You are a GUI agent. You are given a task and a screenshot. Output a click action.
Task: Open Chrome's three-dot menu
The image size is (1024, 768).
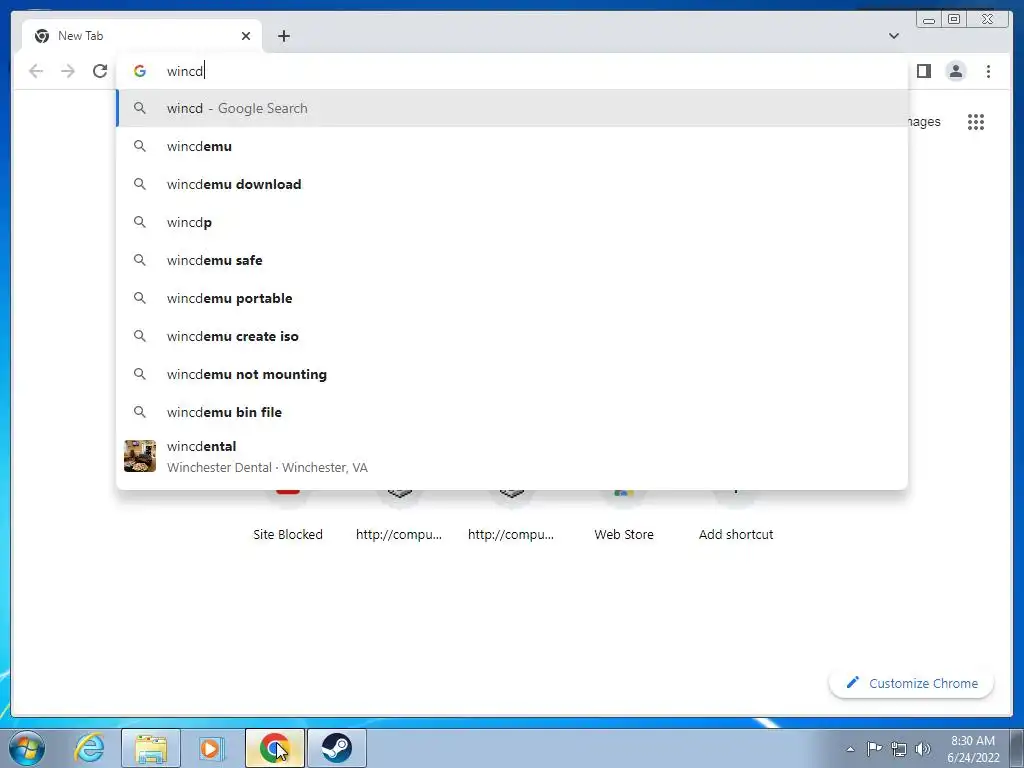point(988,71)
